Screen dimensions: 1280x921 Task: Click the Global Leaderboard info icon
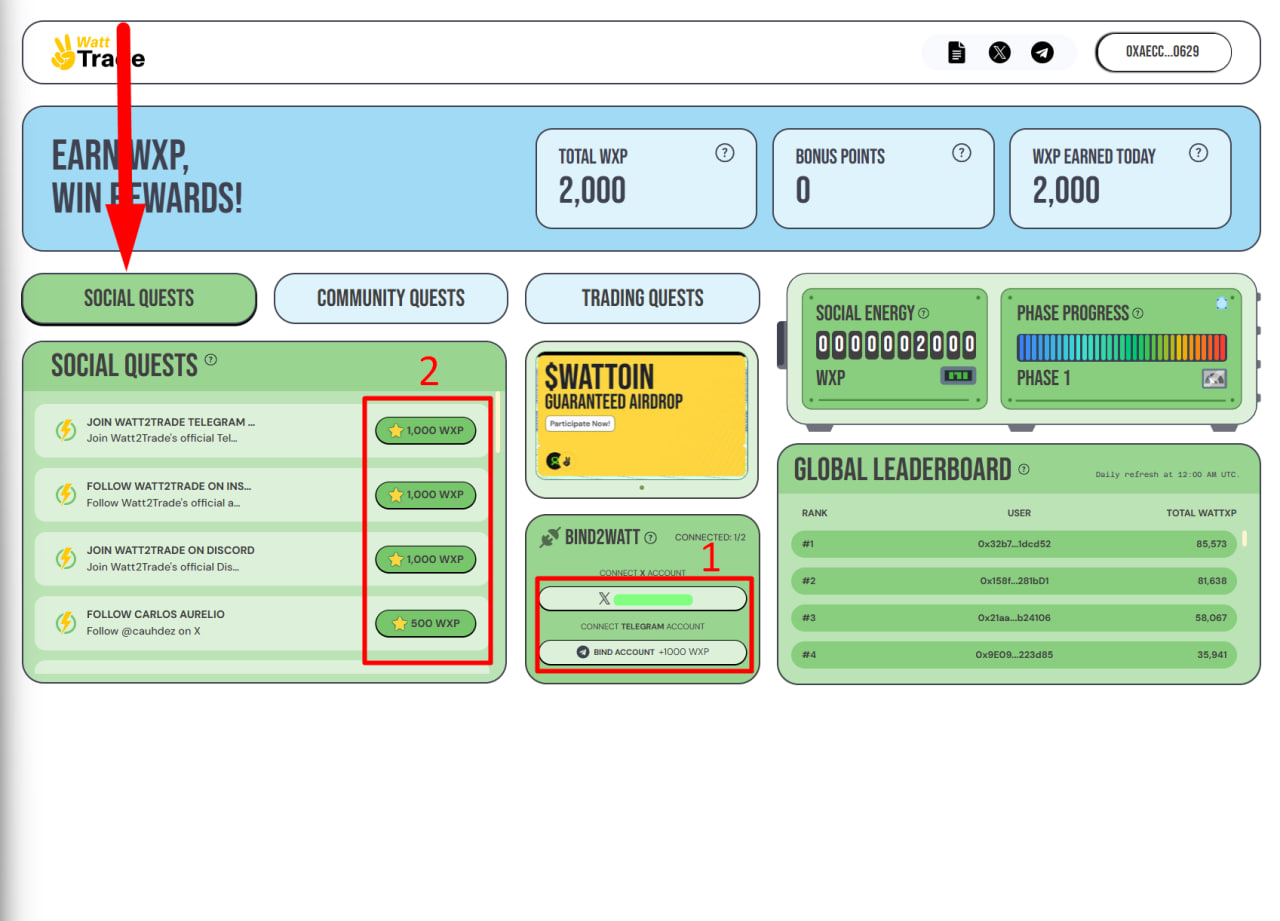[1024, 469]
